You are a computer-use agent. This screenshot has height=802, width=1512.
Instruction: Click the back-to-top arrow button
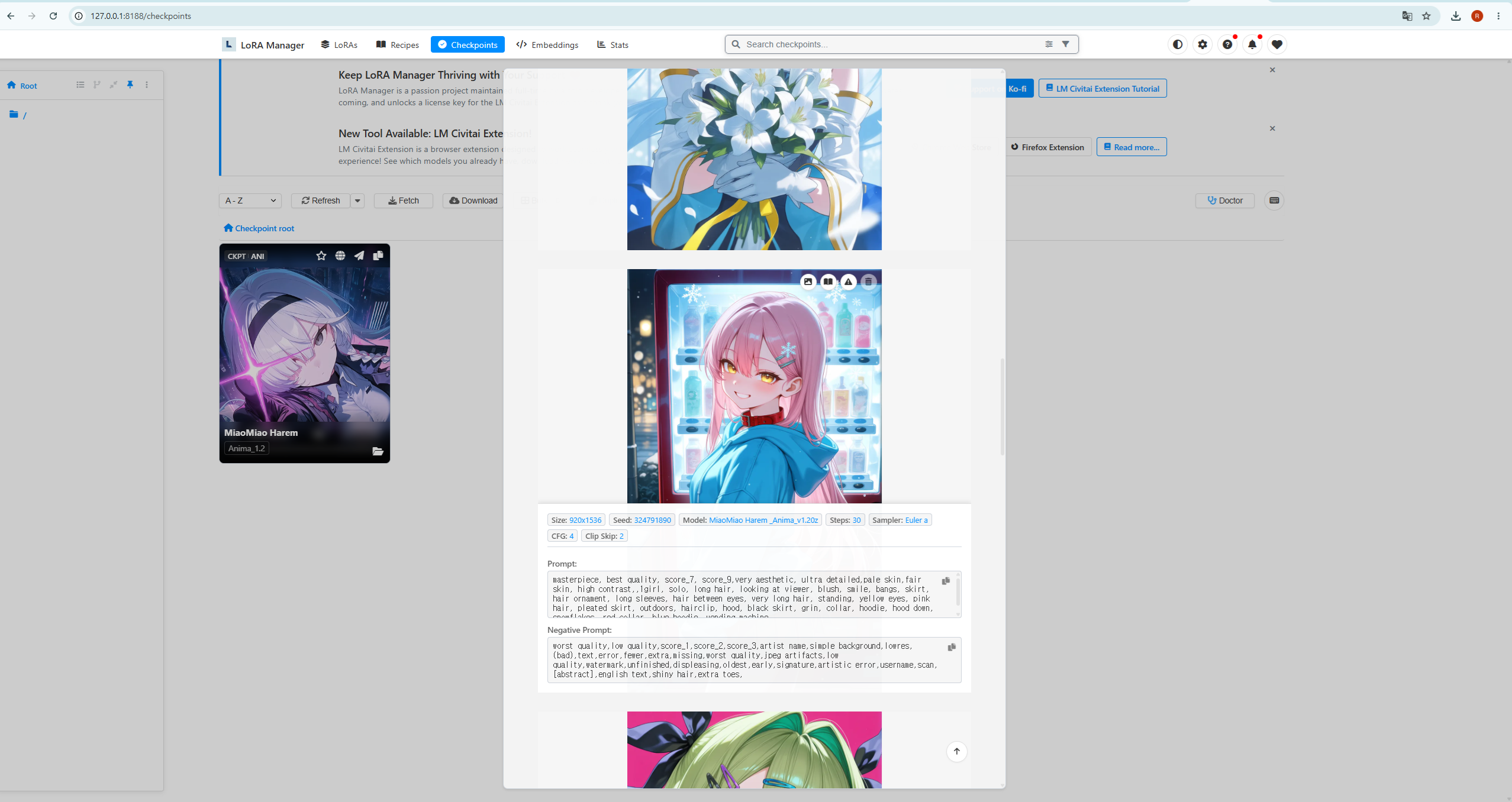956,751
